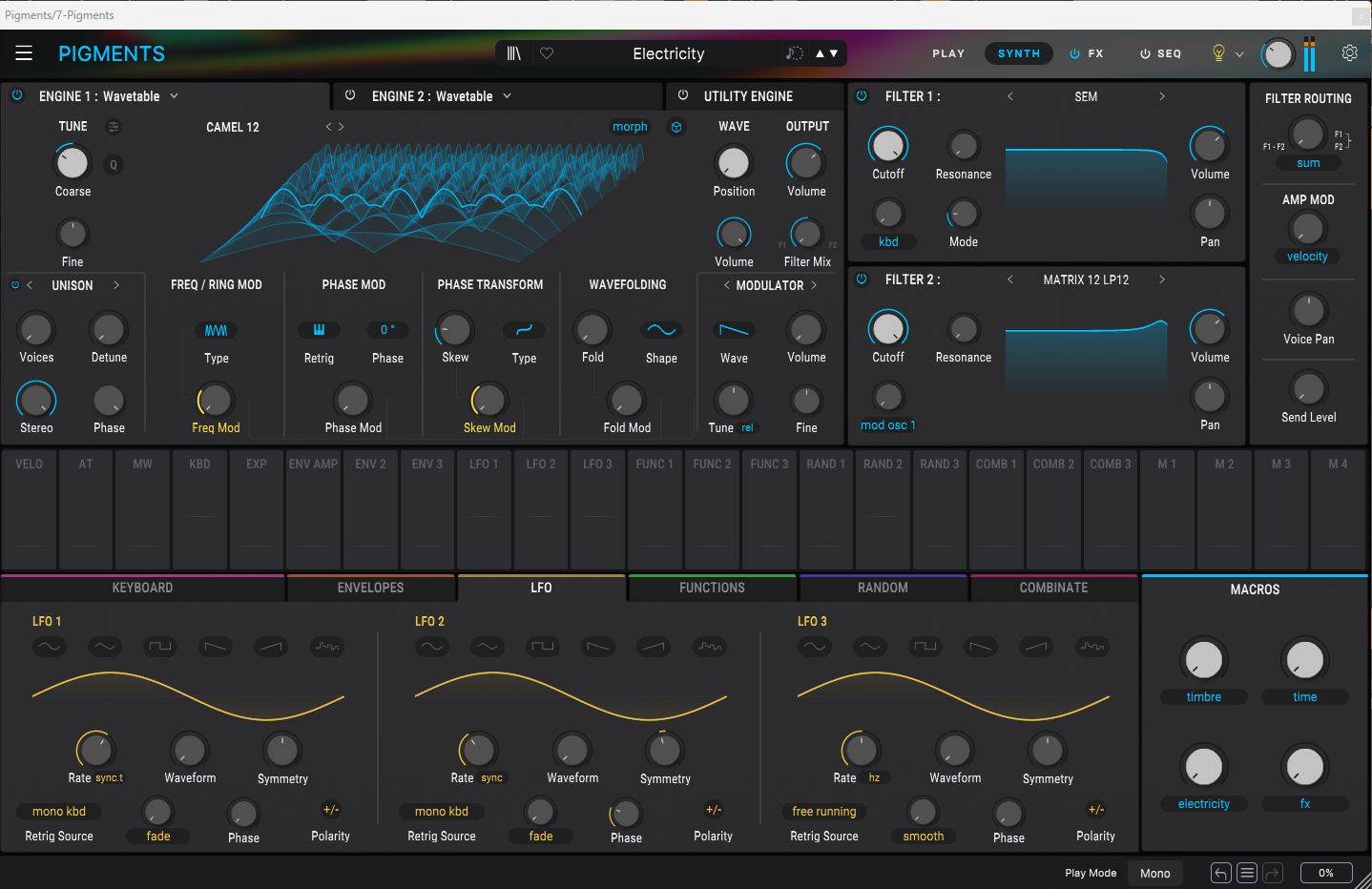
Task: Switch to the Keyboard tab
Action: [x=142, y=588]
